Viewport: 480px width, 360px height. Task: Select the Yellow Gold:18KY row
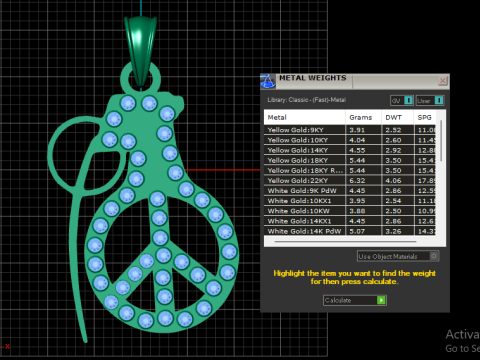[350, 160]
